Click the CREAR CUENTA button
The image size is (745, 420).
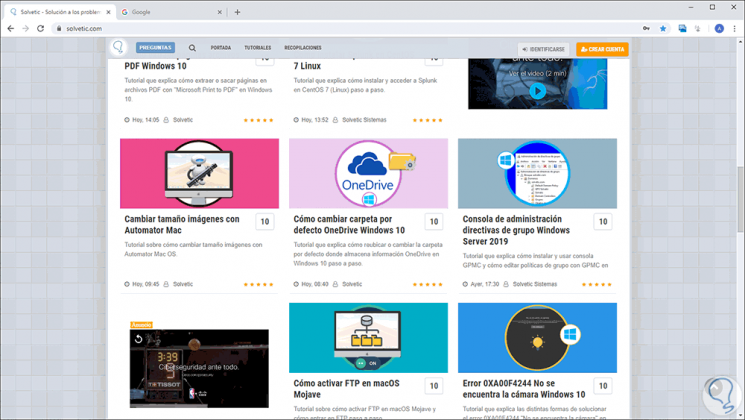coord(602,49)
